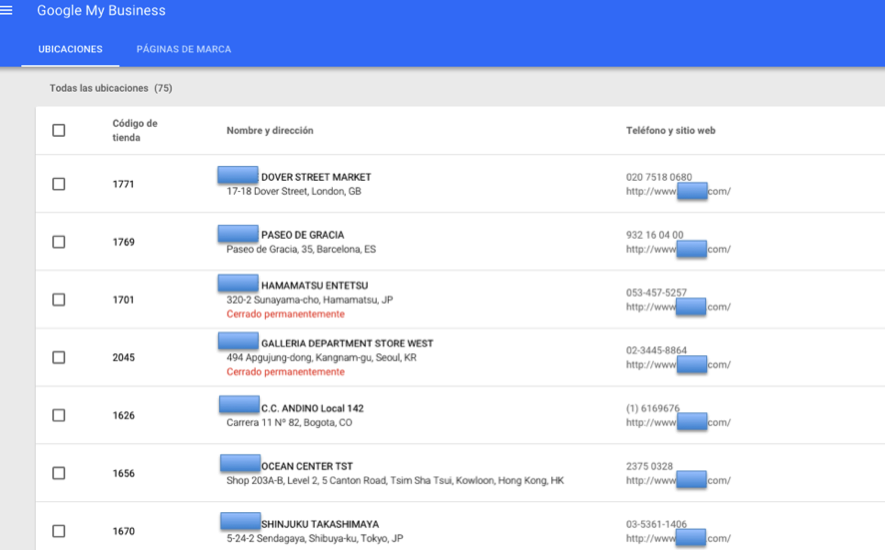This screenshot has width=886, height=551.
Task: Select the C.C. Andino Local 142 location
Action: pyautogui.click(x=312, y=408)
